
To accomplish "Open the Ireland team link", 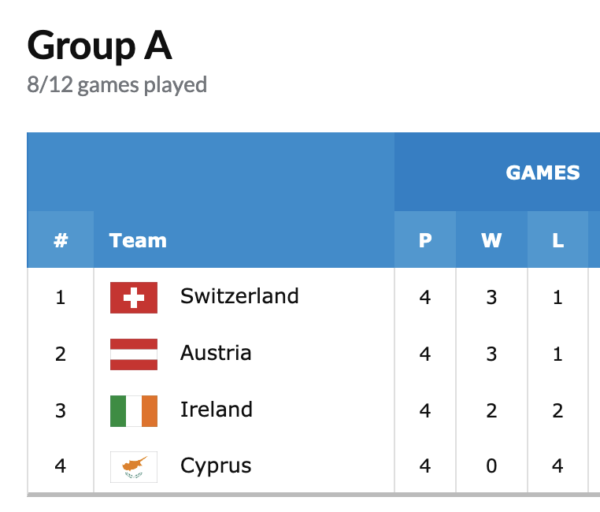I will coord(216,409).
